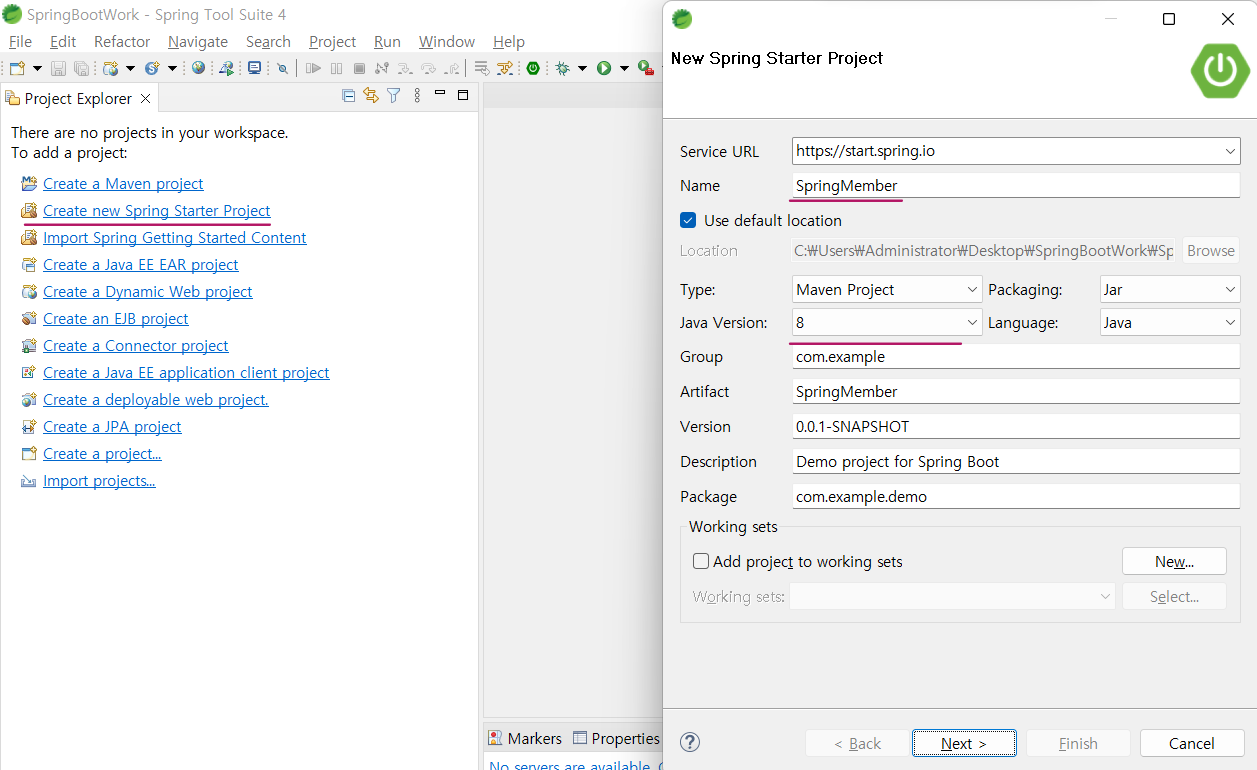Open the Type Maven Project dropdown
The image size is (1257, 770).
tap(972, 290)
